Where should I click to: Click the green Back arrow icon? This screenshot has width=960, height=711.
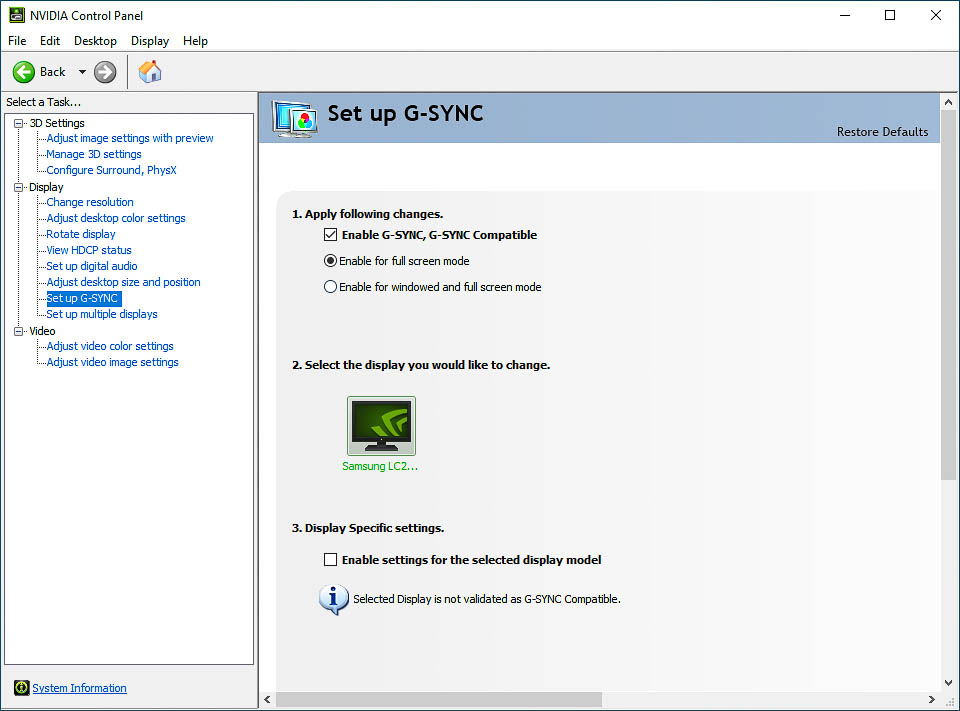(24, 72)
